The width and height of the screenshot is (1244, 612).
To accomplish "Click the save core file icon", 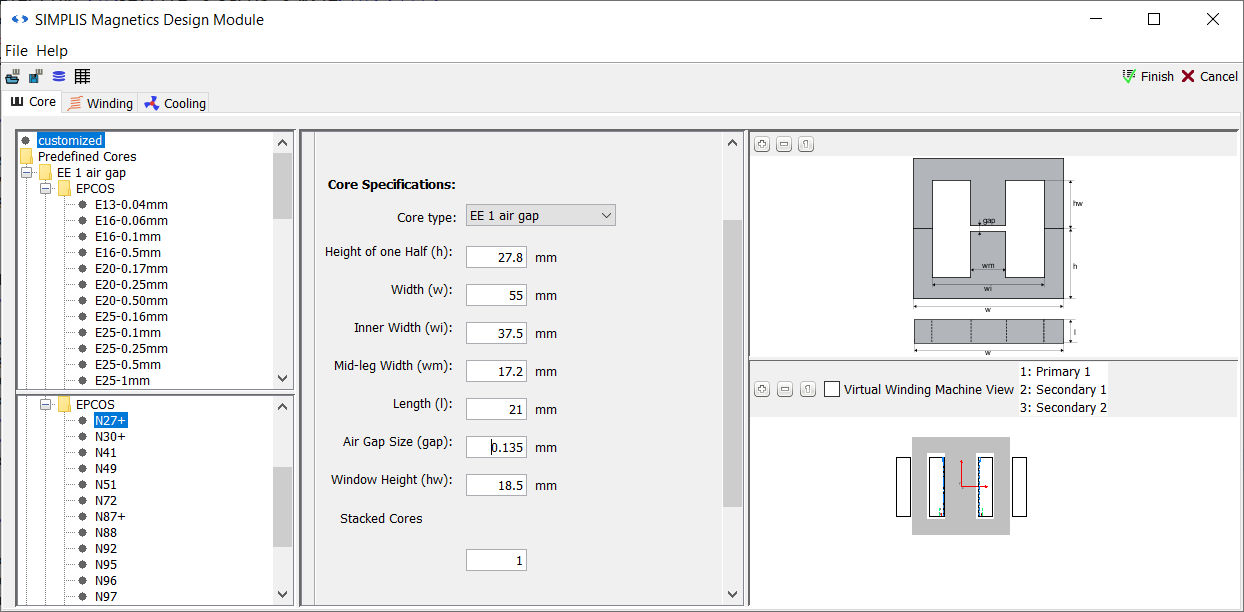I will click(35, 77).
